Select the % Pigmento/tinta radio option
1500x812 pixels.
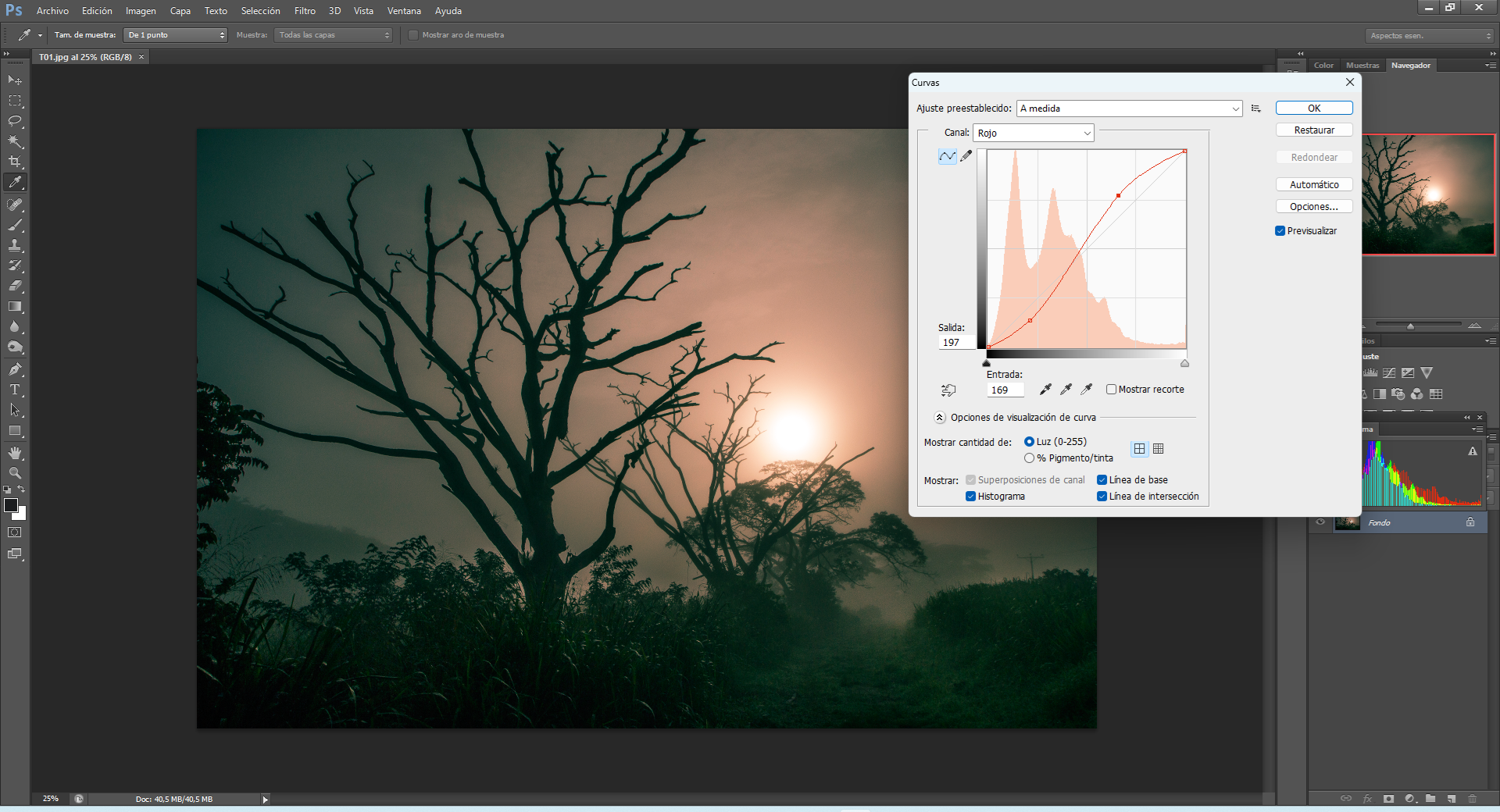click(x=1029, y=458)
